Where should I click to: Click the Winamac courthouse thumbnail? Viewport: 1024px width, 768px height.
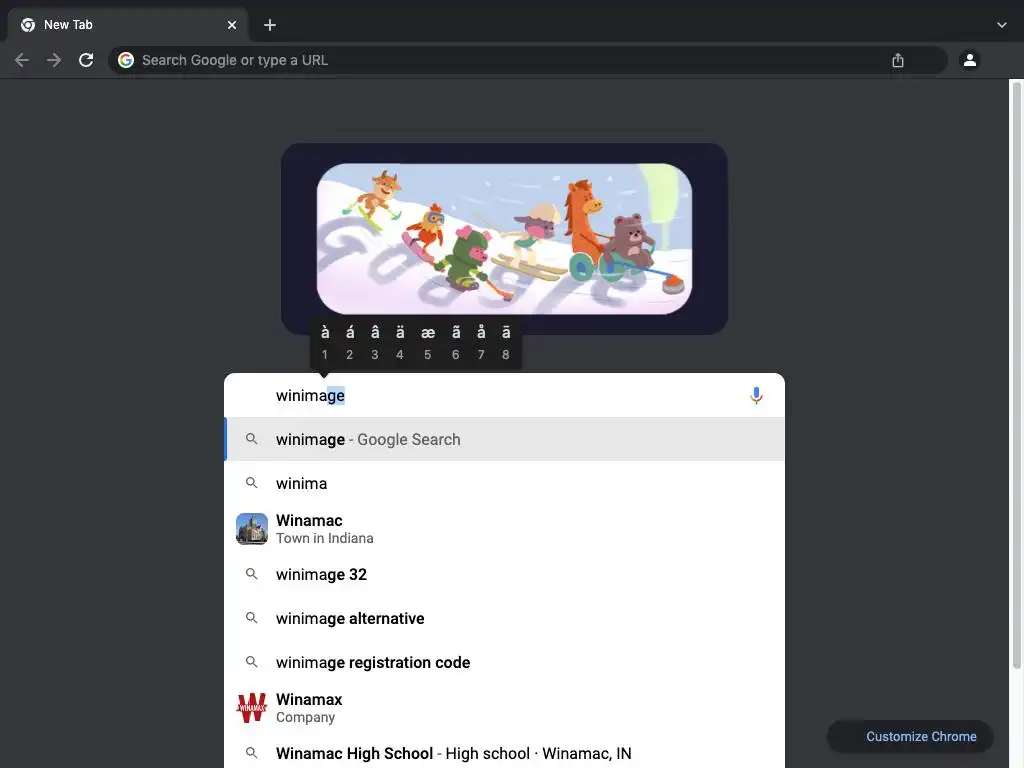[x=252, y=529]
